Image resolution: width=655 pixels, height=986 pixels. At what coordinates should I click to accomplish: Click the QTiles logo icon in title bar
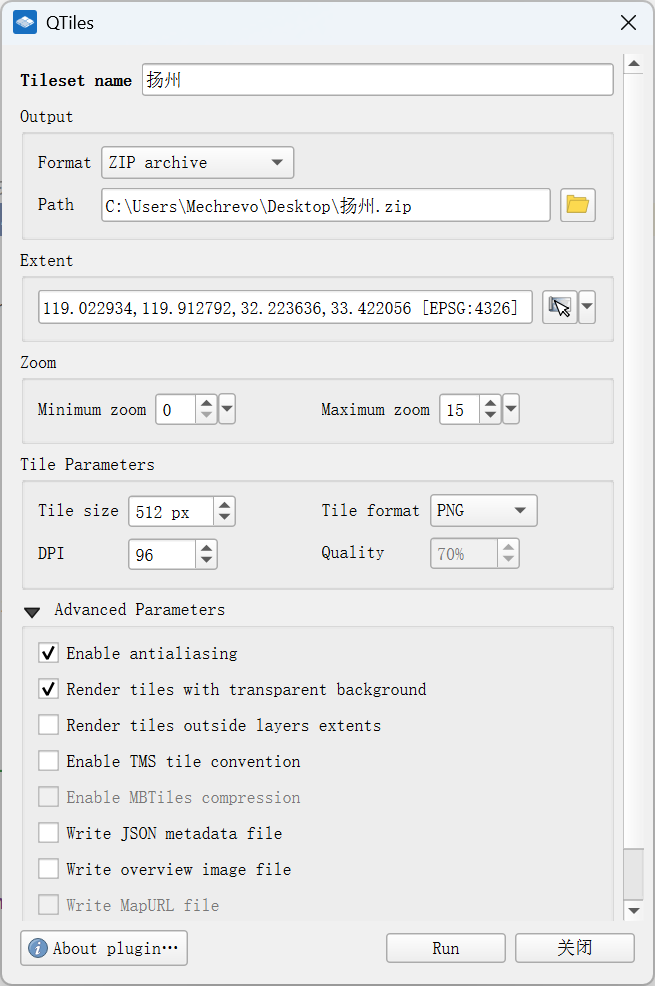25,22
